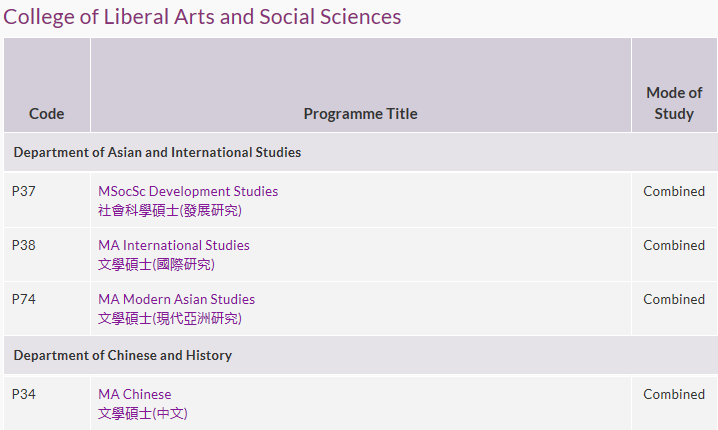This screenshot has height=430, width=718.
Task: Click the Department of Asian and International Studies row
Action: [x=360, y=152]
